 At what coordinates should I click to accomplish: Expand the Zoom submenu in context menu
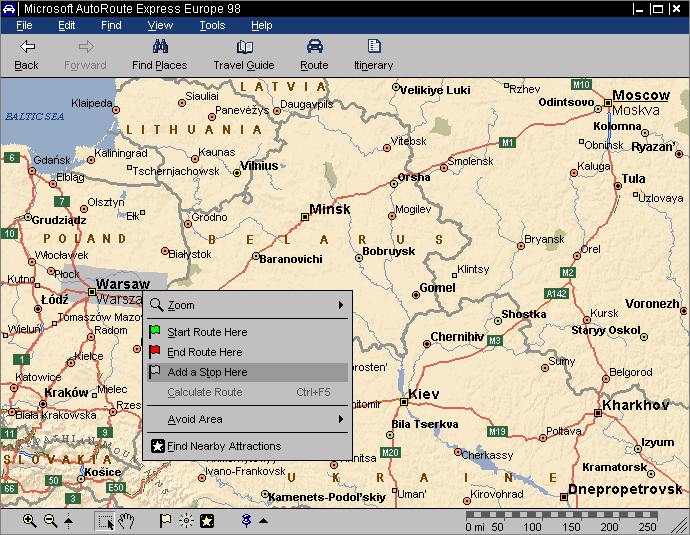247,305
